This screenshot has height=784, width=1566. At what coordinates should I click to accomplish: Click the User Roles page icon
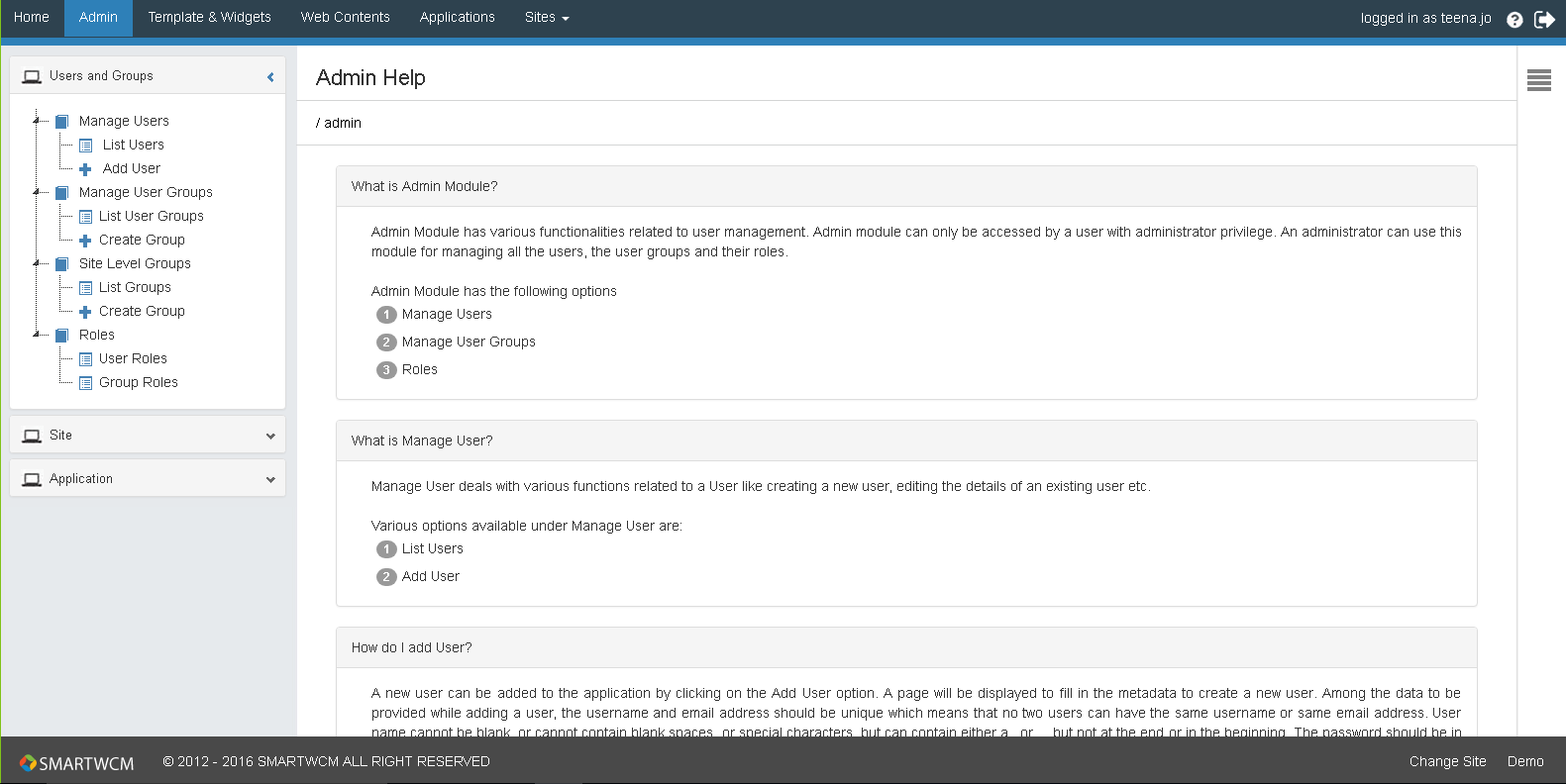[x=85, y=359]
